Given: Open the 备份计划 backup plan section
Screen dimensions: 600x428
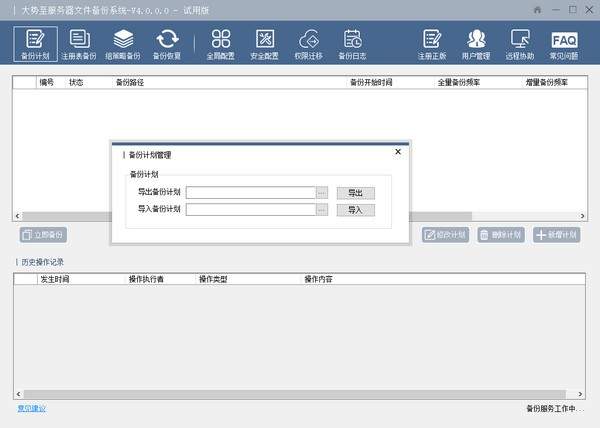Looking at the screenshot, I should pos(32,43).
